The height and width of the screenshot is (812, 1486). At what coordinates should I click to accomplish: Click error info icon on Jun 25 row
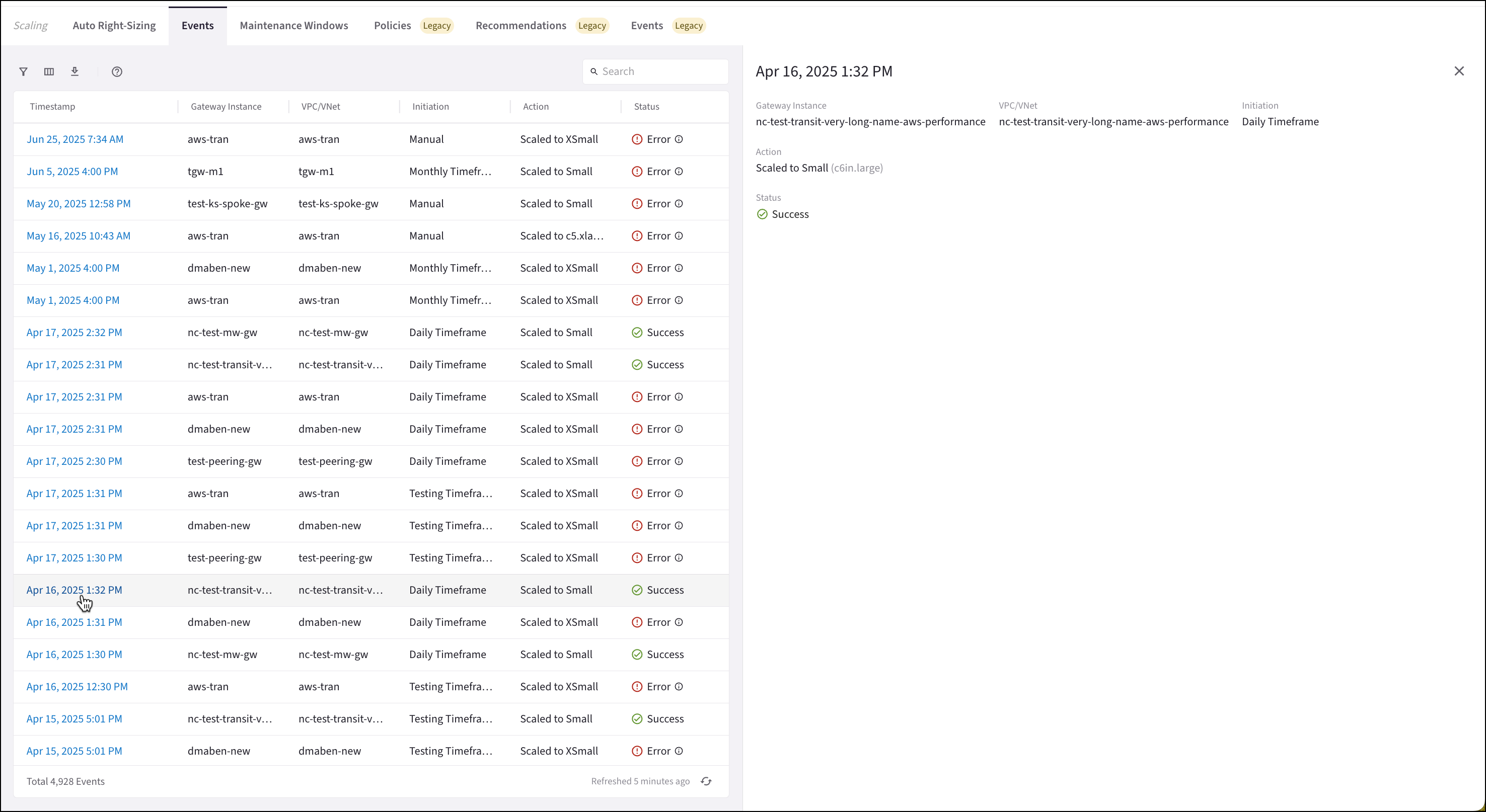[679, 139]
